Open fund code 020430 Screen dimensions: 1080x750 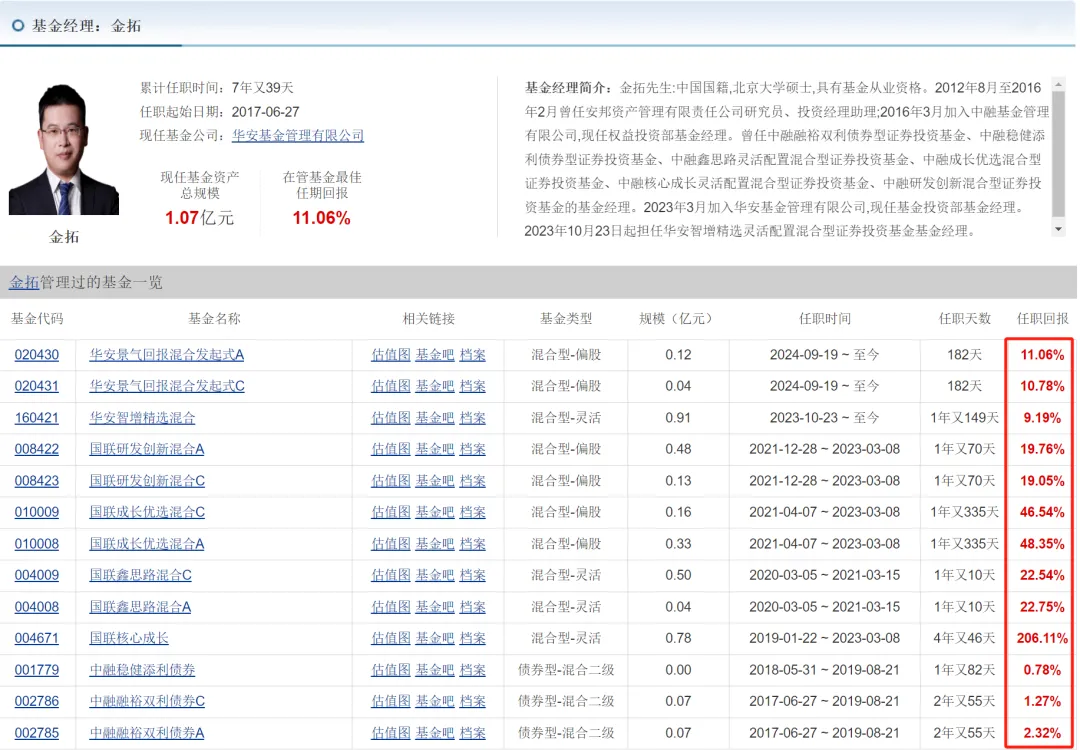37,355
